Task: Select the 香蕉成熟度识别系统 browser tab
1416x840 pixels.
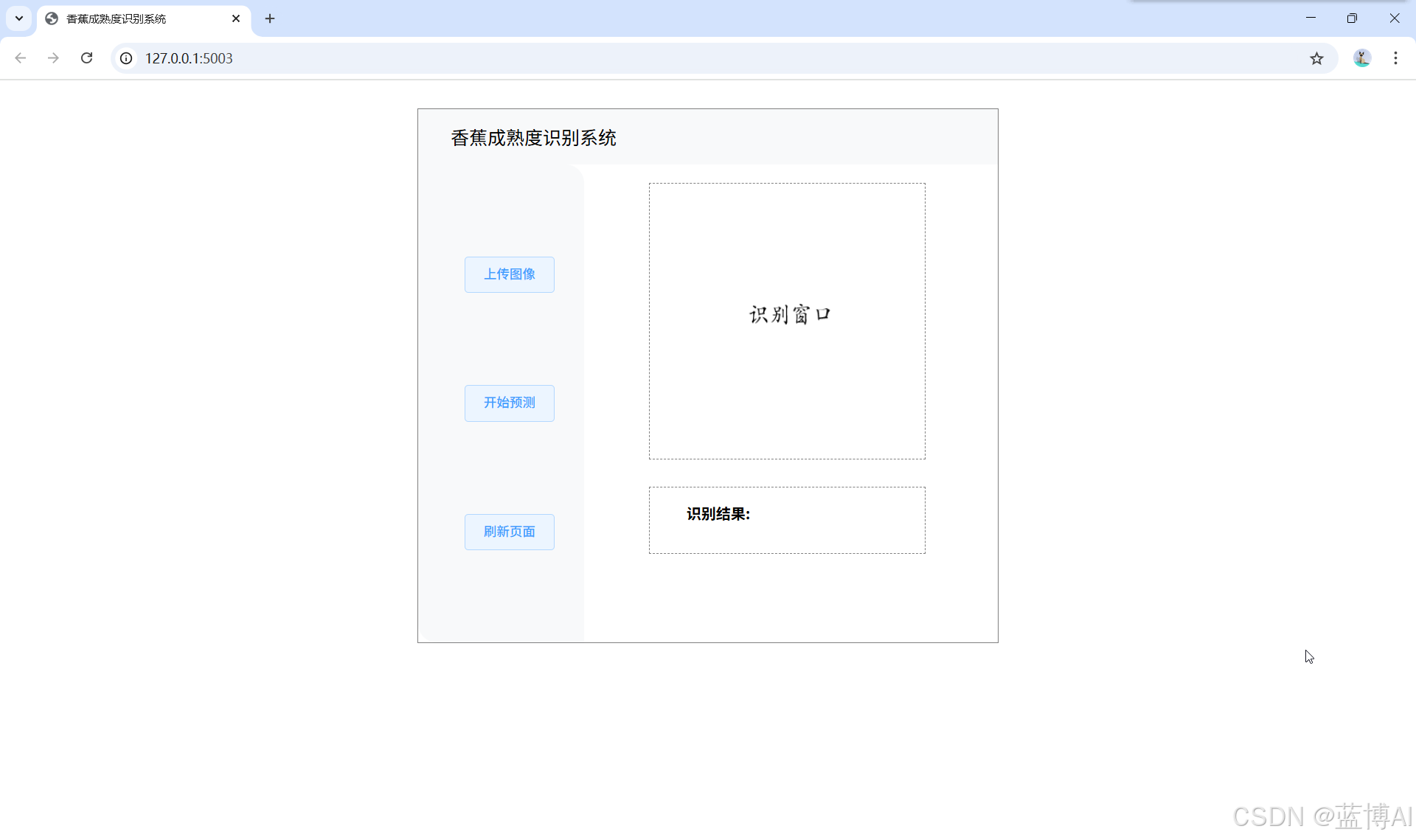Action: (133, 18)
